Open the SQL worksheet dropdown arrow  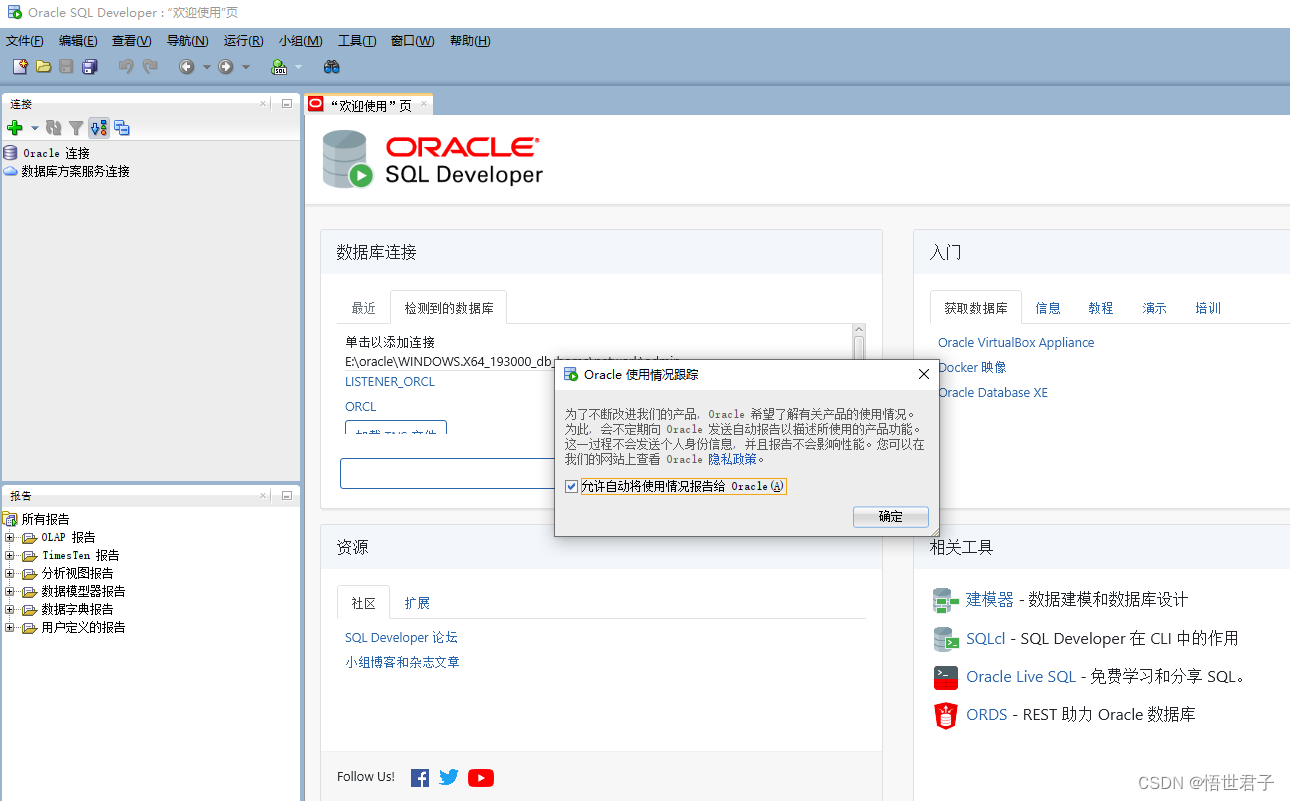298,67
